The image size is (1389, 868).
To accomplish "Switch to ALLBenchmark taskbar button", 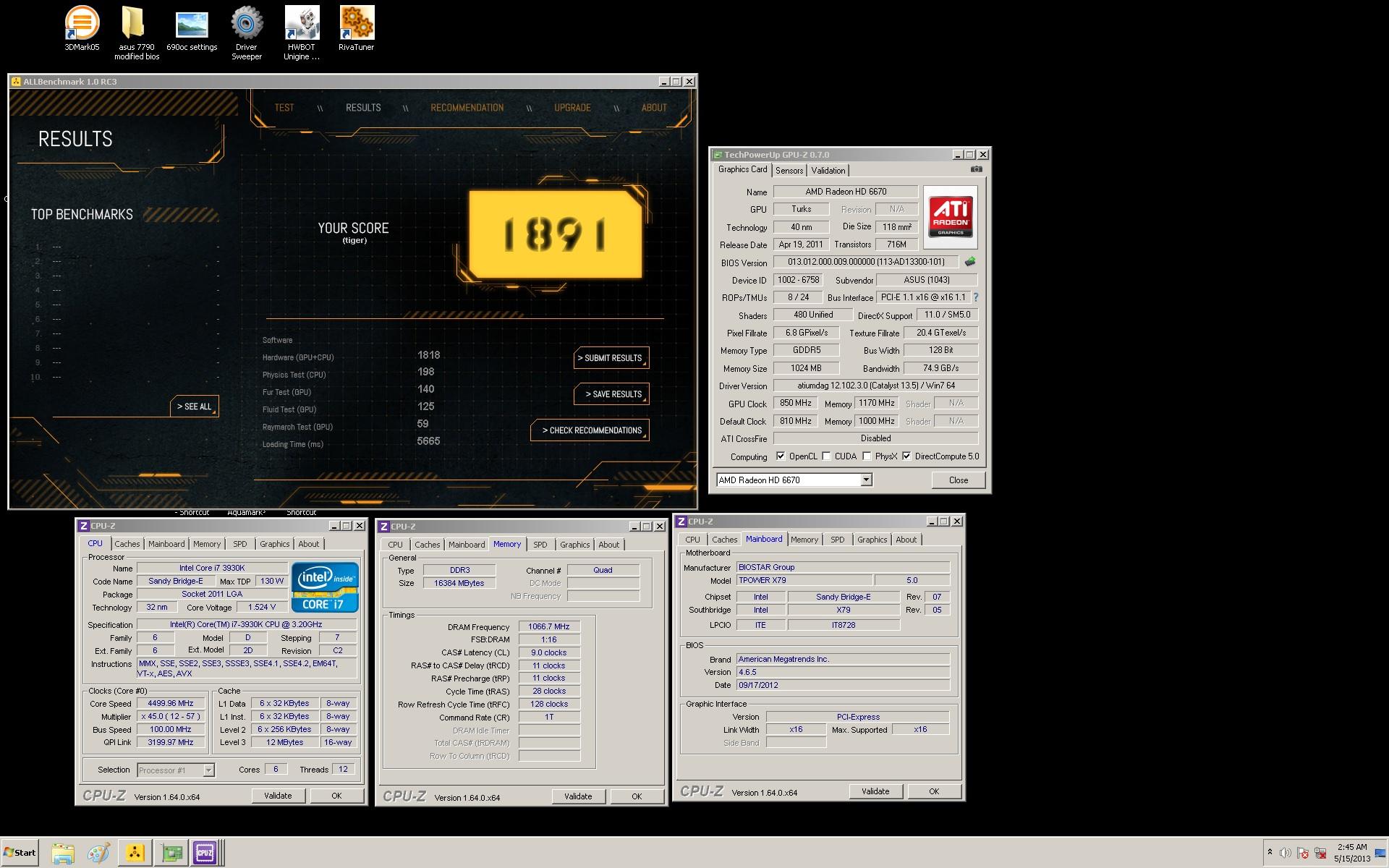I will pos(135,853).
